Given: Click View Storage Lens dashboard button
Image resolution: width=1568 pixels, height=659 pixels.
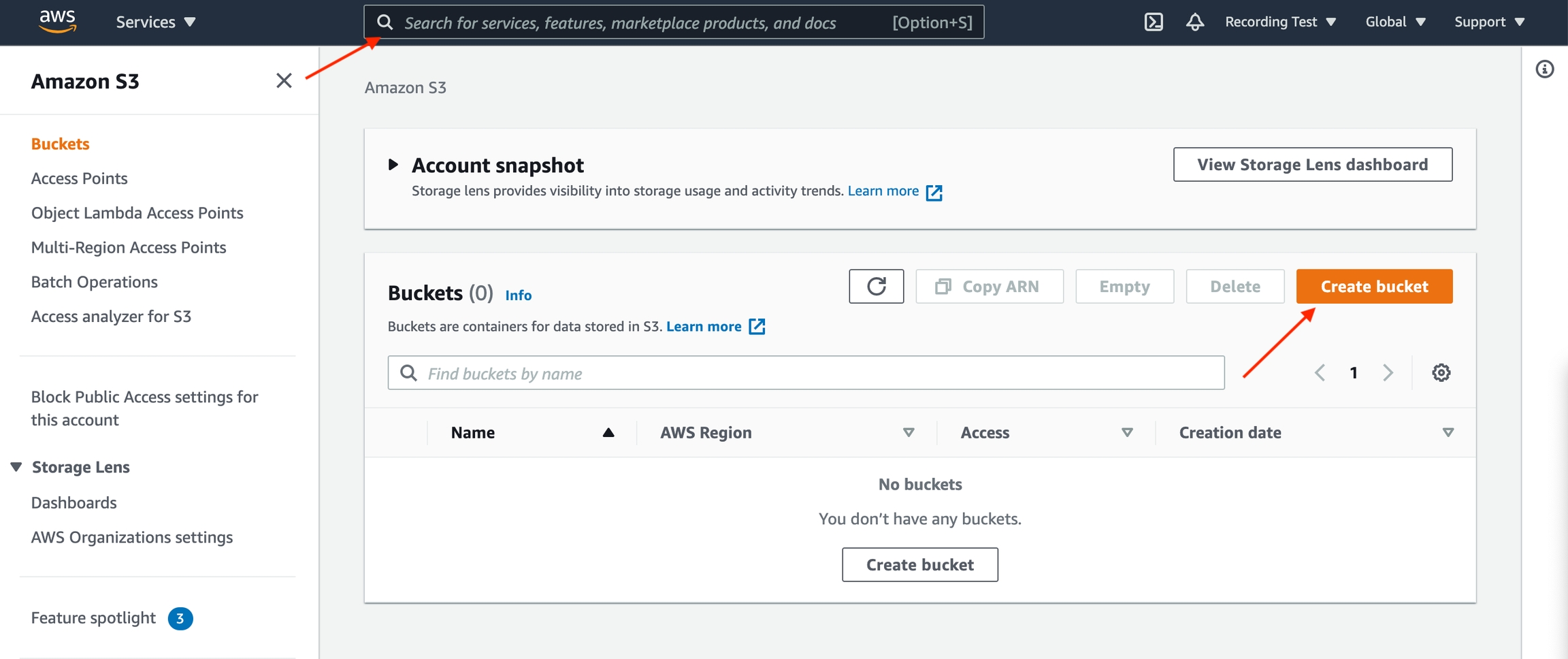Looking at the screenshot, I should pyautogui.click(x=1312, y=165).
